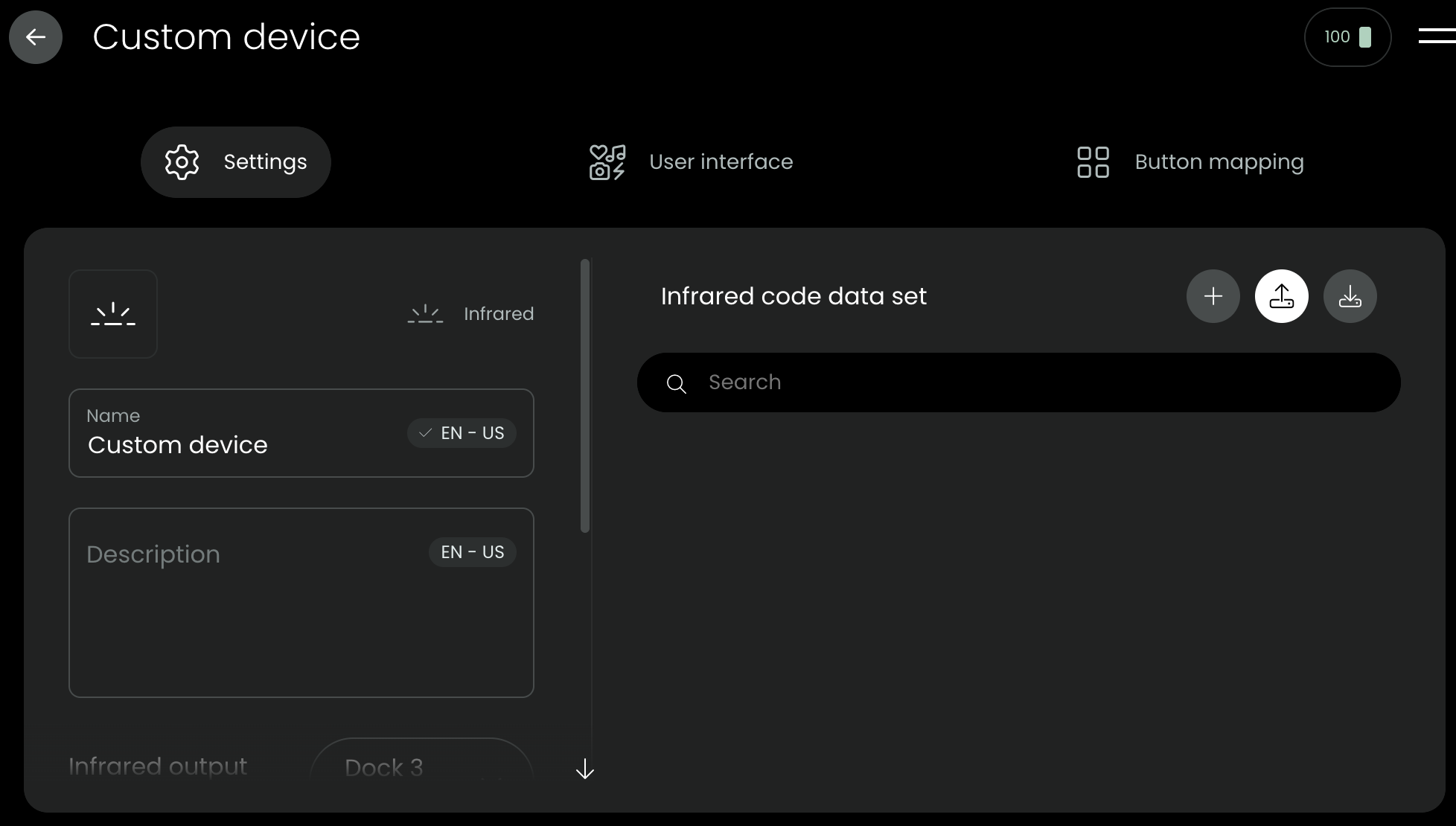Switch to the Settings tab
The width and height of the screenshot is (1456, 826).
(235, 162)
